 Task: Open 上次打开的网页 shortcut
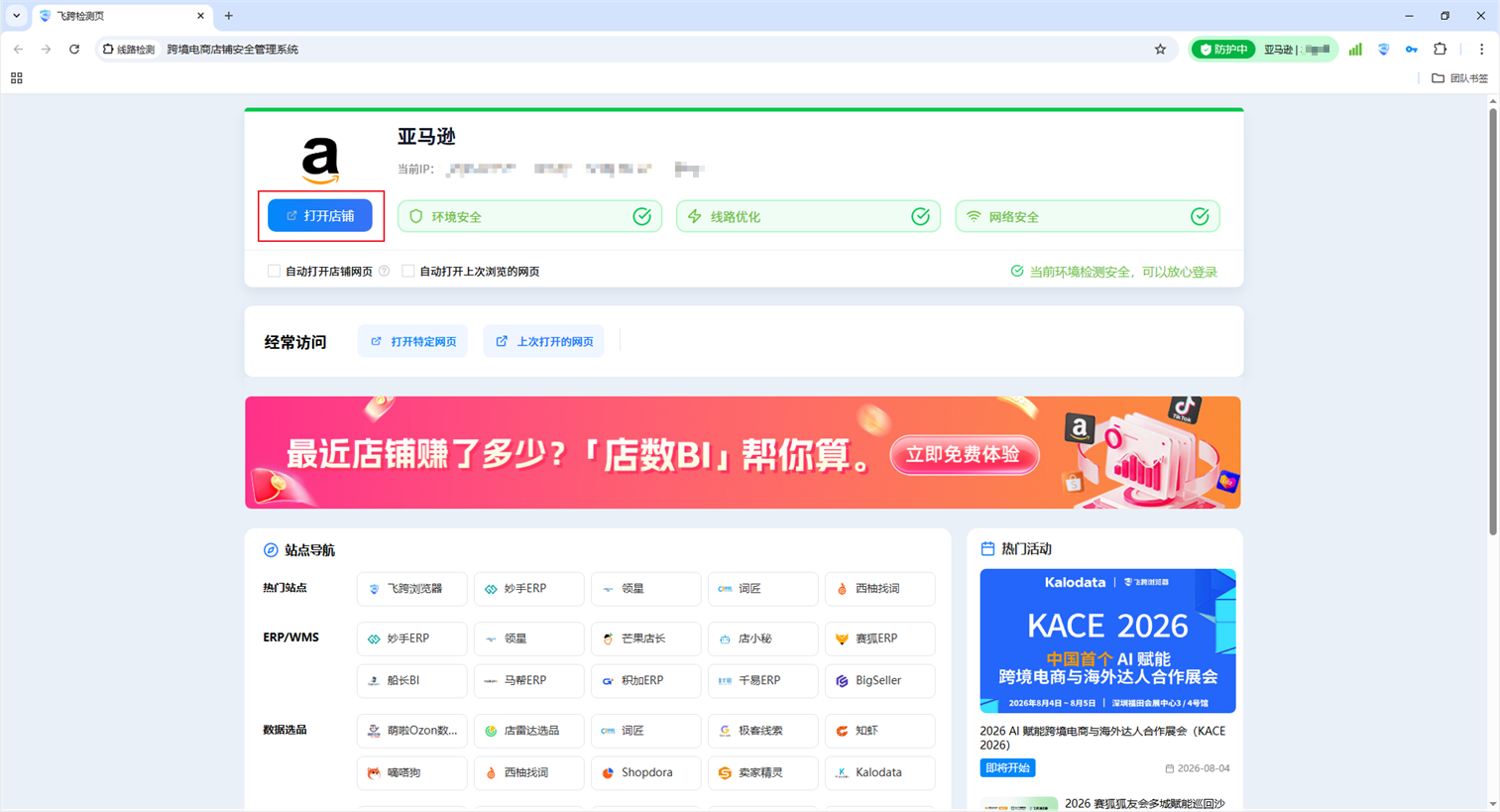click(x=543, y=341)
